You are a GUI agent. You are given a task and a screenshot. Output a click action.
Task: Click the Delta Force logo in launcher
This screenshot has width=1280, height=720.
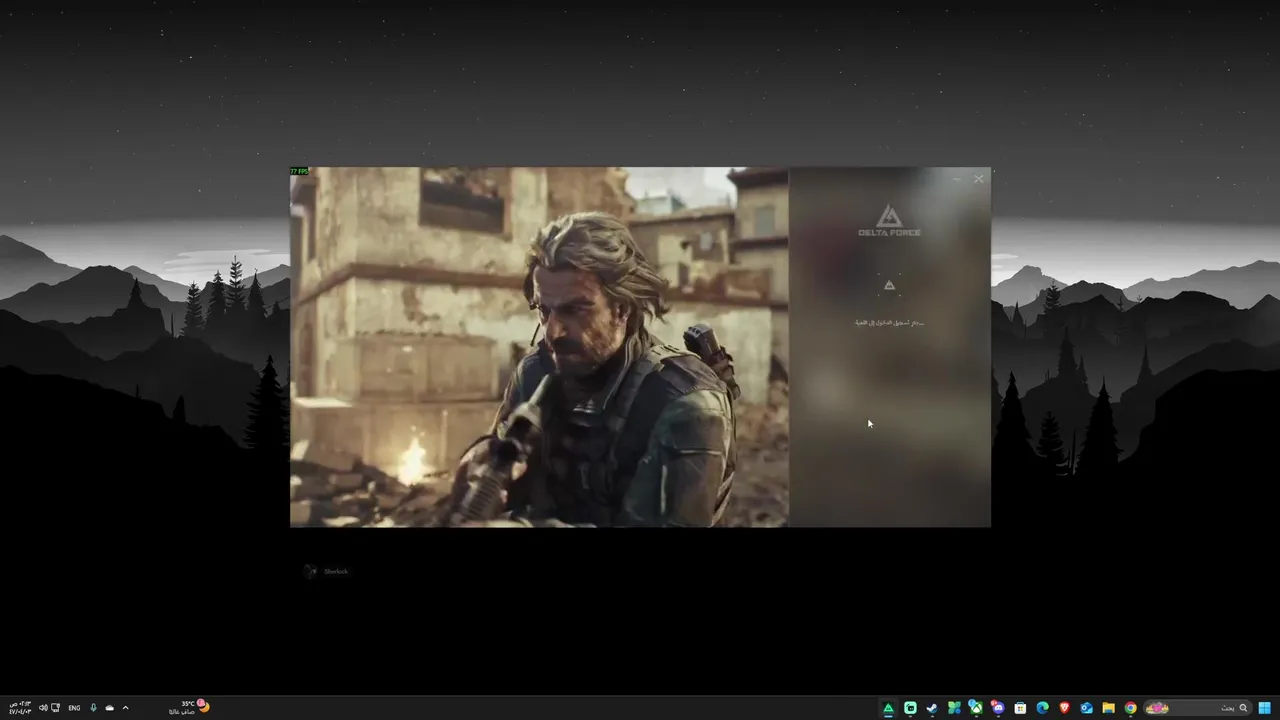889,220
